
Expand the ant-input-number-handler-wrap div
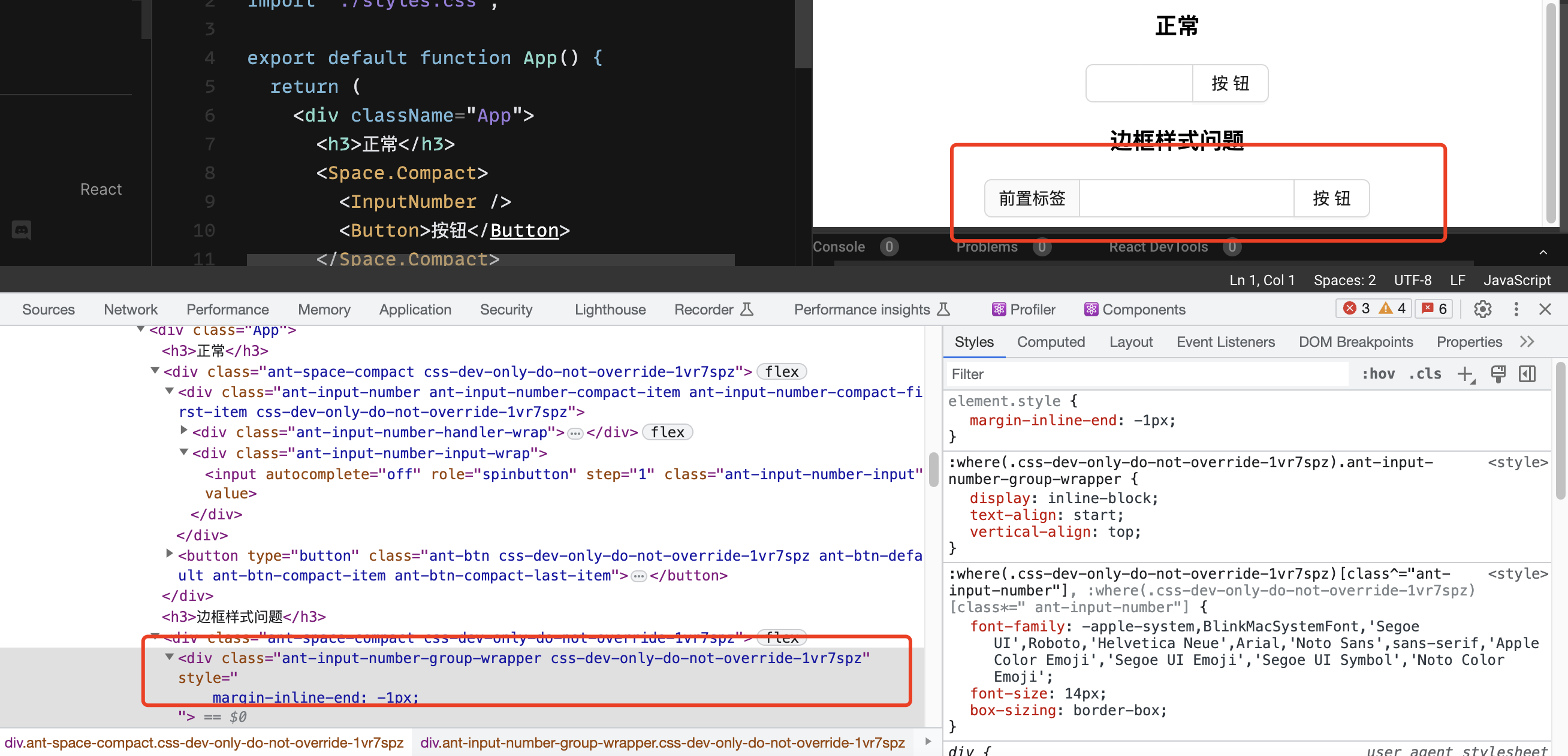[x=184, y=430]
